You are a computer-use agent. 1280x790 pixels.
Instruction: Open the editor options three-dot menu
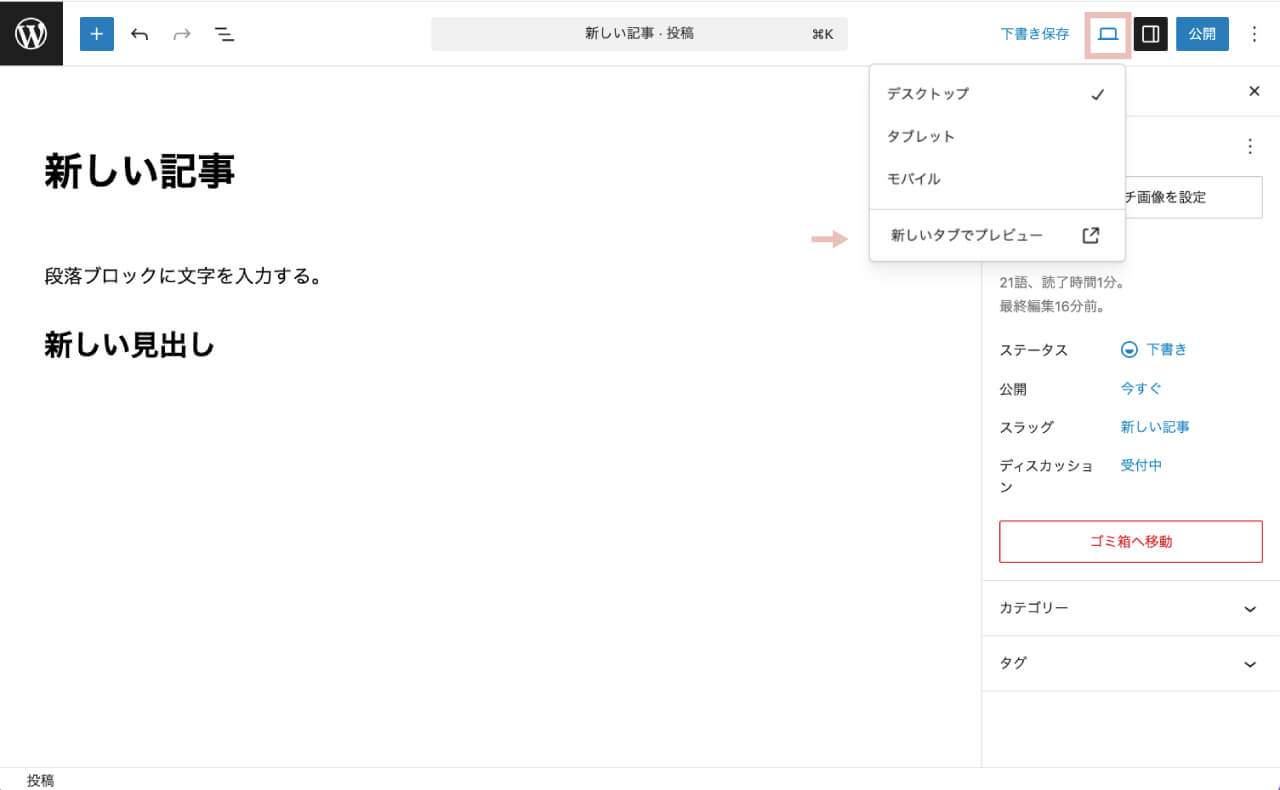click(1254, 33)
